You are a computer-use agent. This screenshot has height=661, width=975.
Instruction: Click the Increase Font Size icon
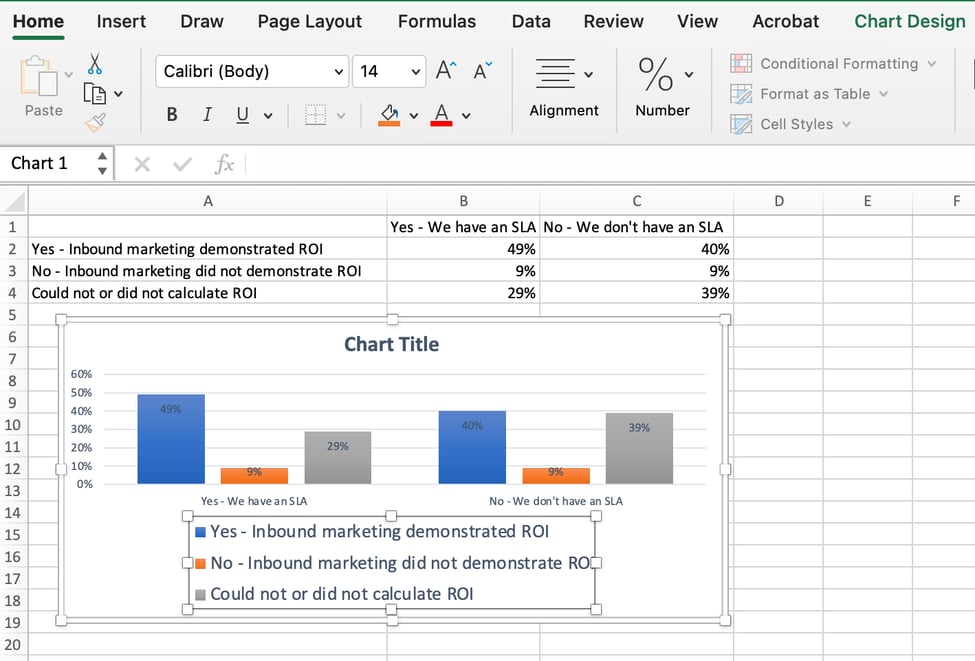coord(445,71)
